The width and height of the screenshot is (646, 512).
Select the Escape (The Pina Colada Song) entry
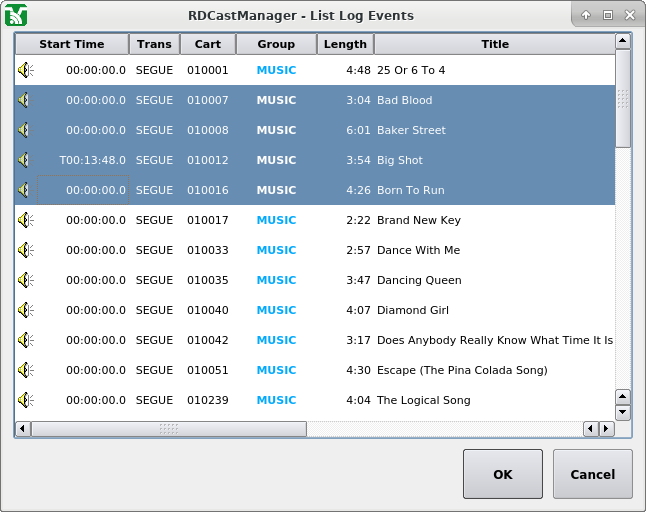click(x=462, y=370)
